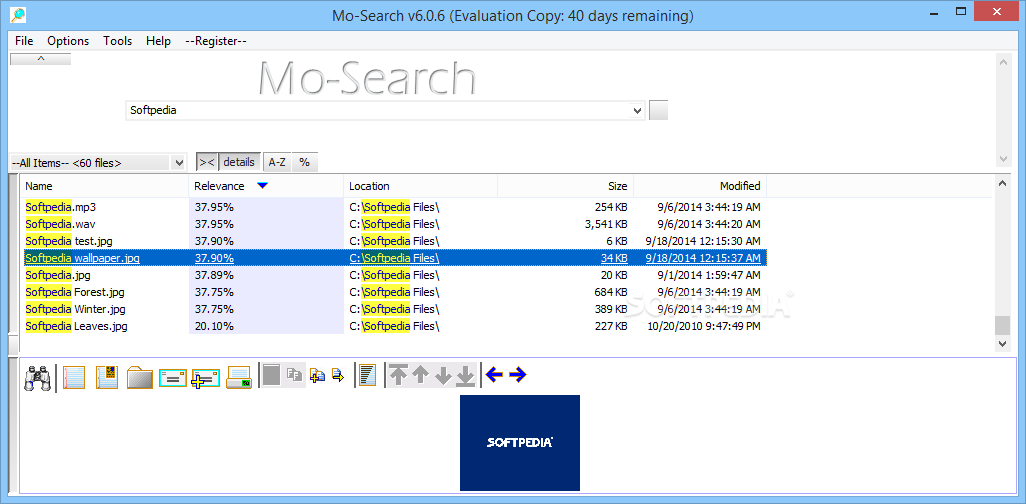Open the Options menu
Image resolution: width=1026 pixels, height=504 pixels.
[68, 41]
